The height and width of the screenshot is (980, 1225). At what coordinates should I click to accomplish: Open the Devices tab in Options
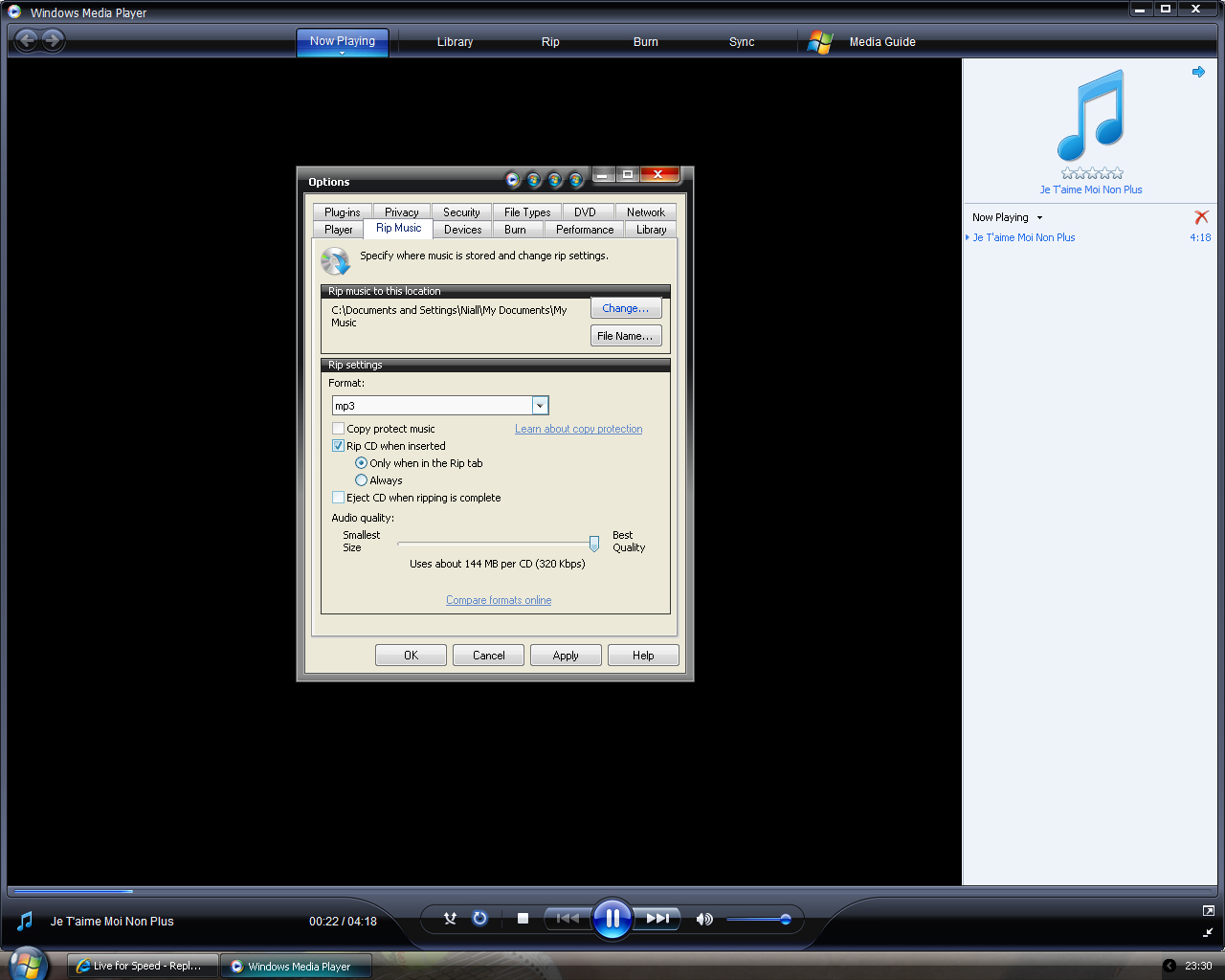[463, 230]
